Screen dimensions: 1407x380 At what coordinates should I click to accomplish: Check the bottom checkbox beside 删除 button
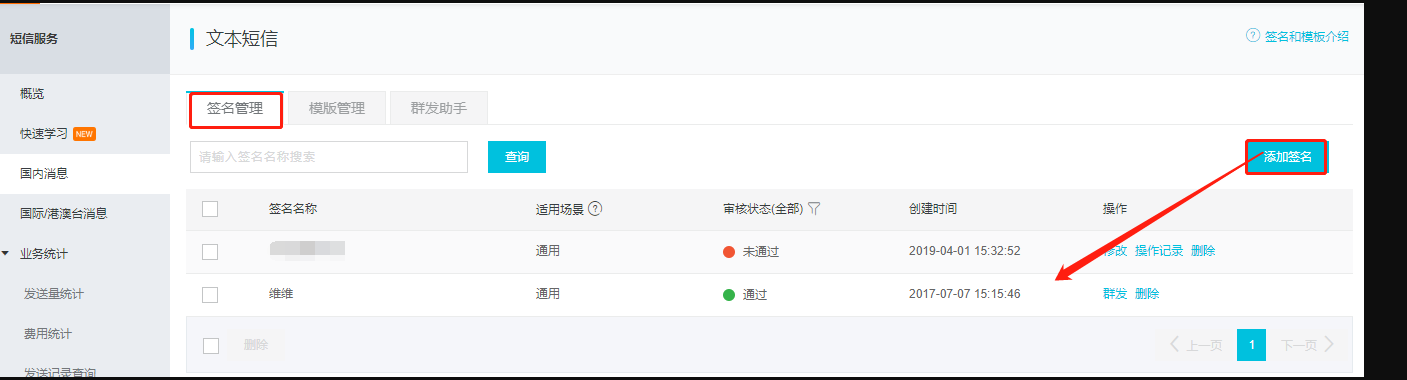(x=210, y=345)
